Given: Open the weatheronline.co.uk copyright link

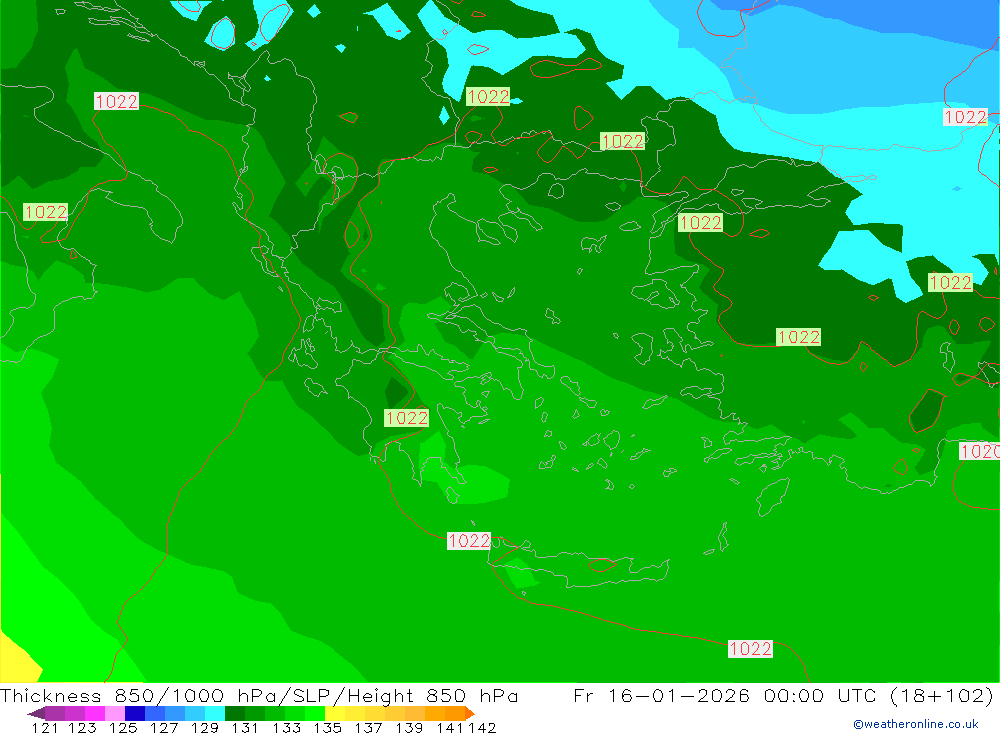Looking at the screenshot, I should 916,724.
